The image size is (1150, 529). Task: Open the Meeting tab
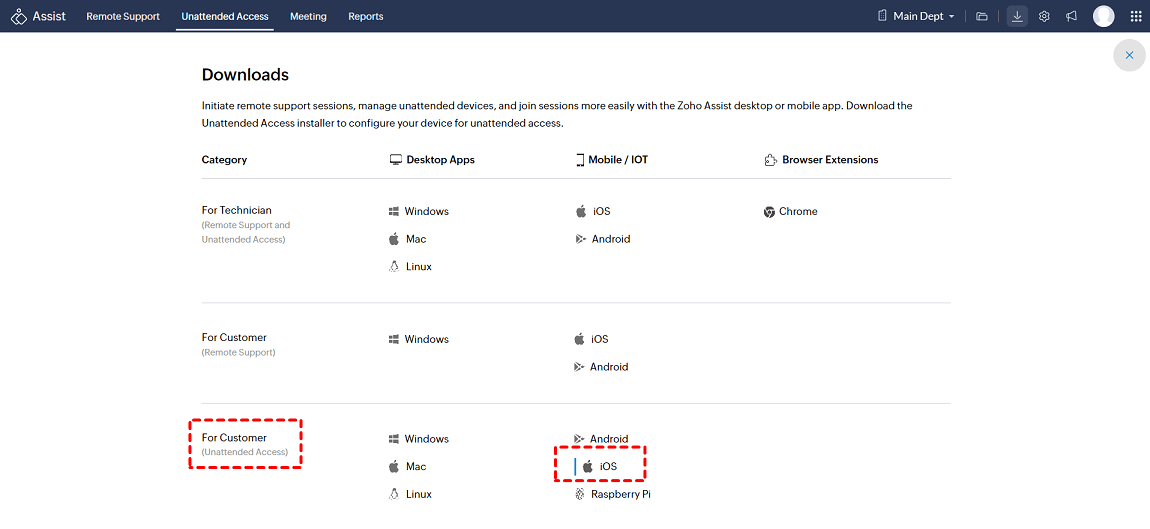308,16
